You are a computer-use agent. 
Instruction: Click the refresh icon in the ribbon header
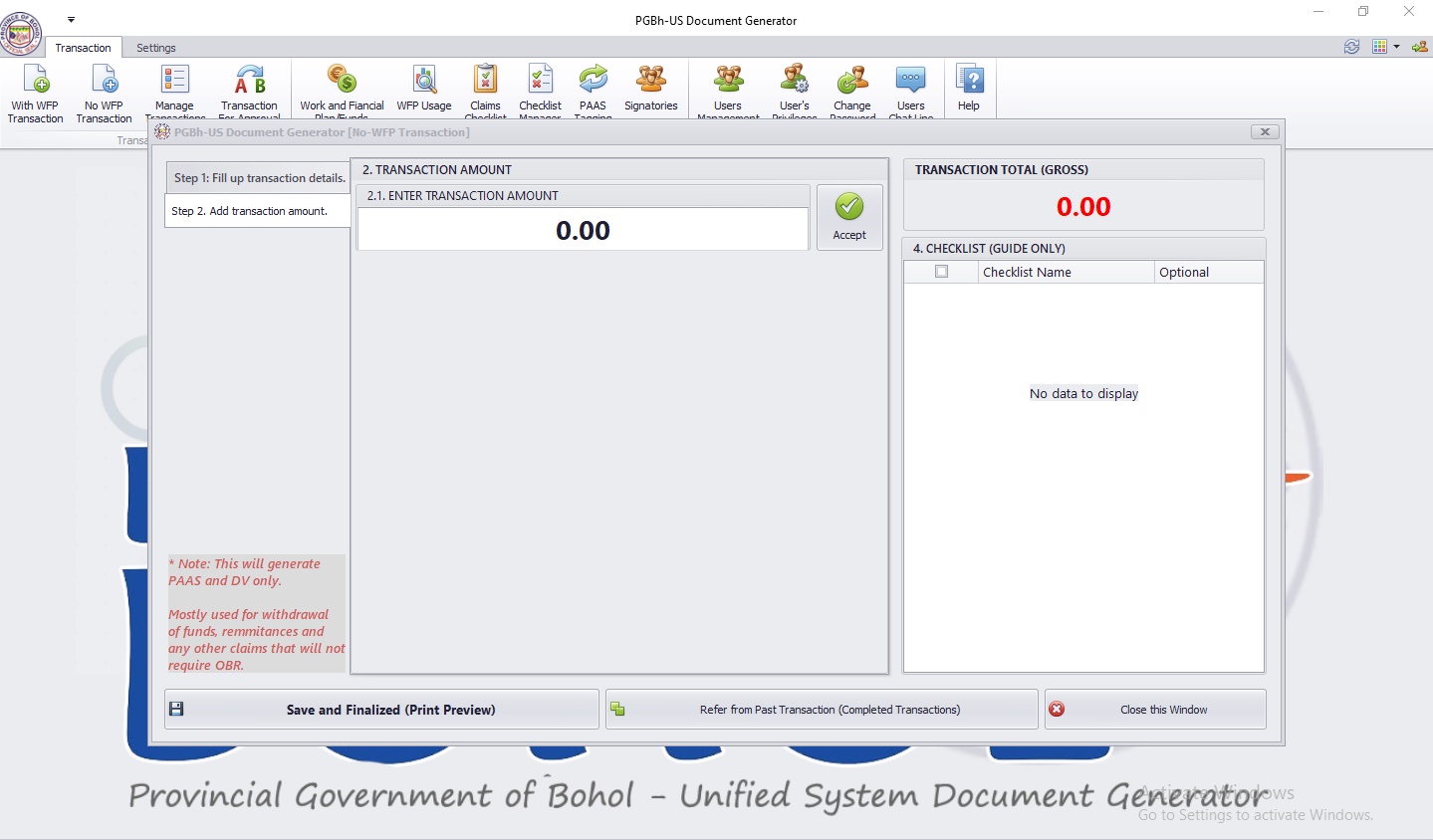tap(1351, 47)
